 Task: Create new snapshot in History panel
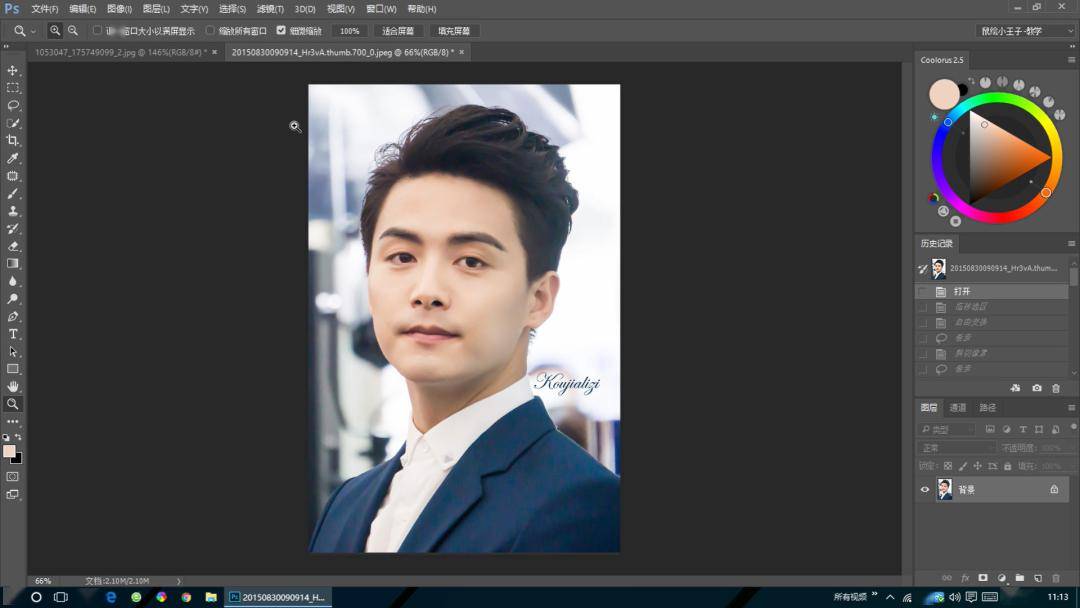click(x=1037, y=388)
